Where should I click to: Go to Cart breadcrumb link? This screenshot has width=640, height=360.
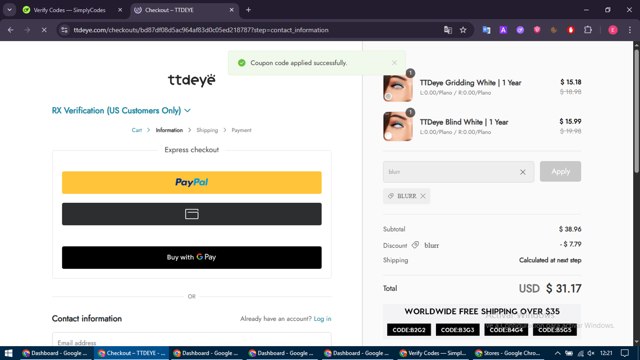pyautogui.click(x=137, y=130)
